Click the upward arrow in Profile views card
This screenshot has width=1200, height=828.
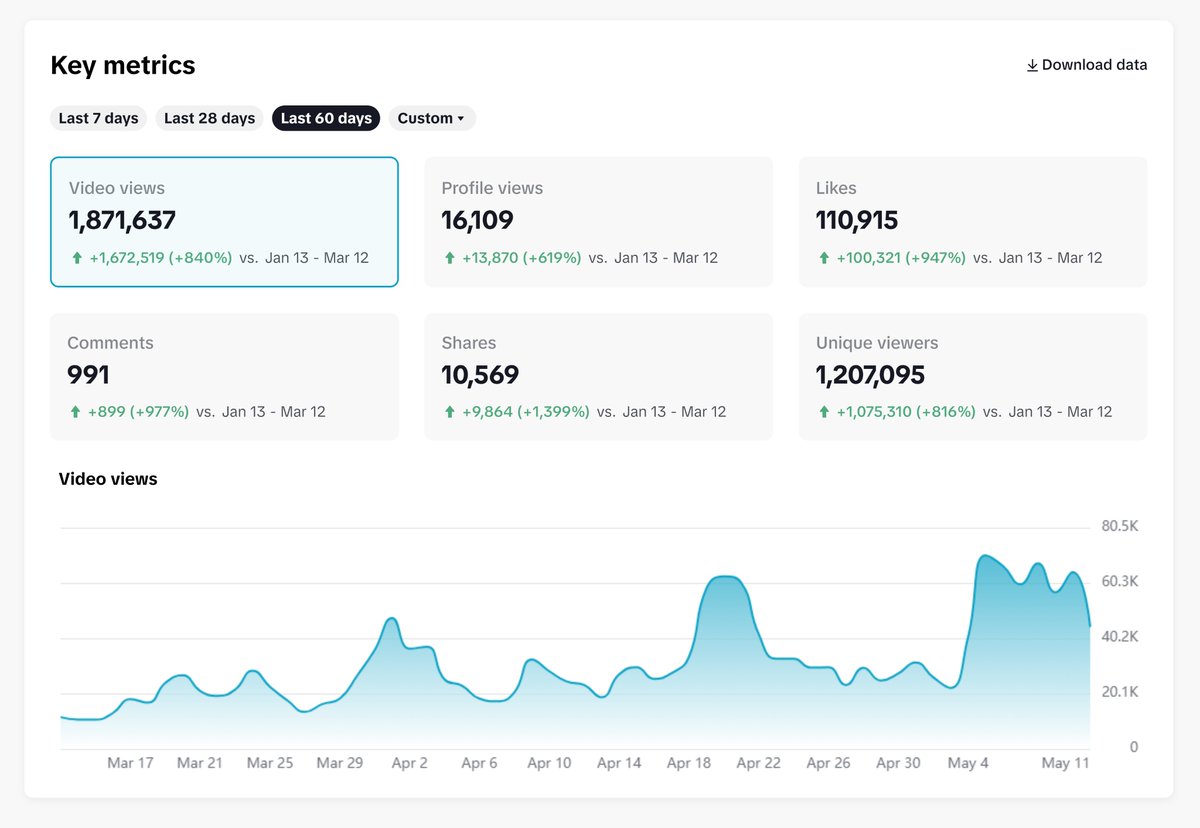[x=450, y=257]
